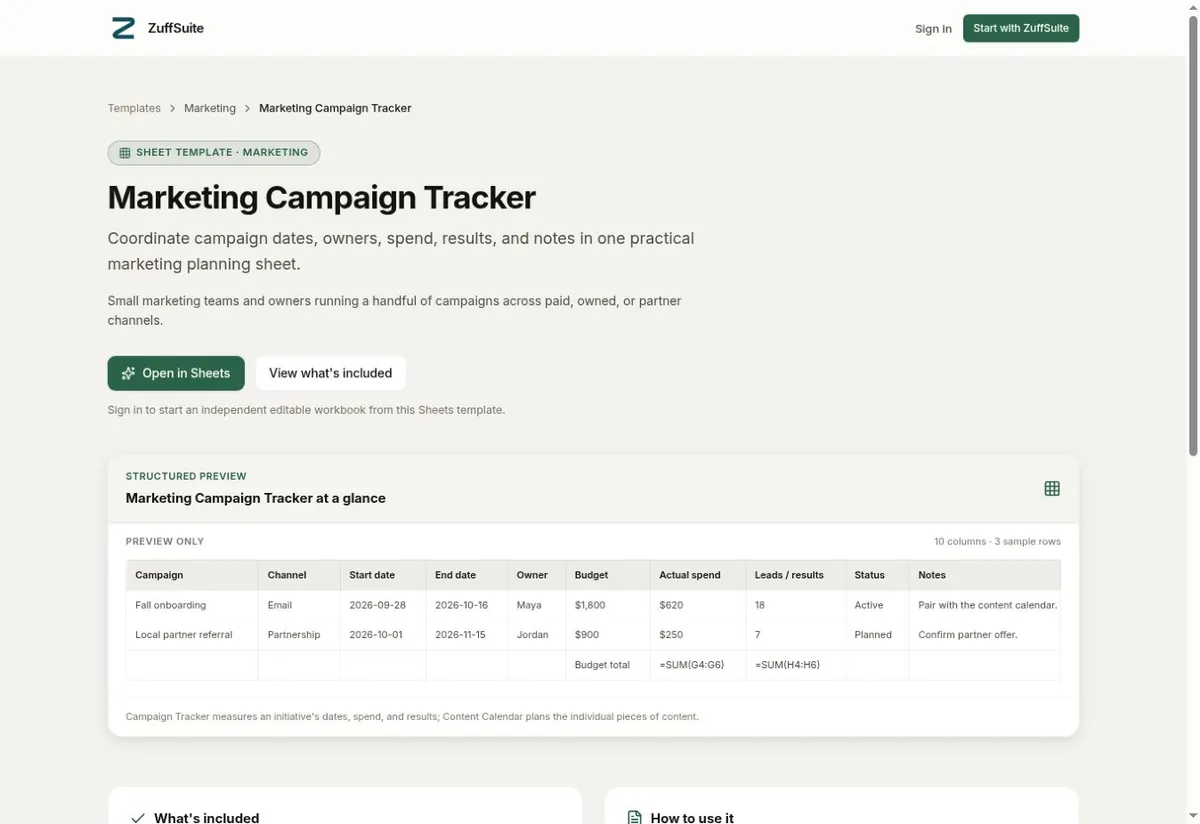Viewport: 1200px width, 824px height.
Task: Click View what's included button
Action: (331, 373)
